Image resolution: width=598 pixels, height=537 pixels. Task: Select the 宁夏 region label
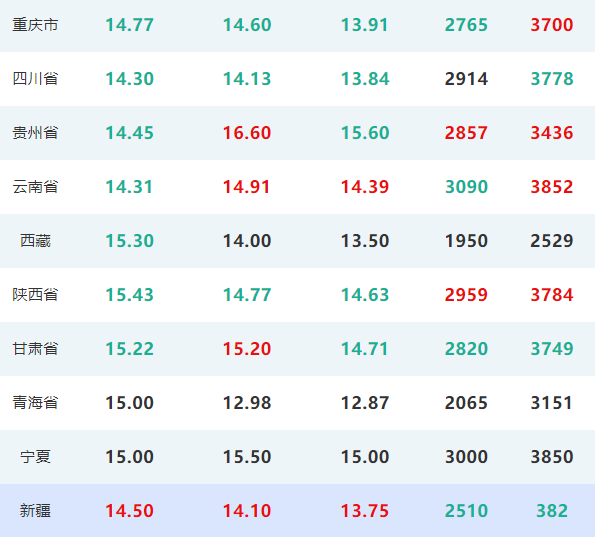coord(35,457)
